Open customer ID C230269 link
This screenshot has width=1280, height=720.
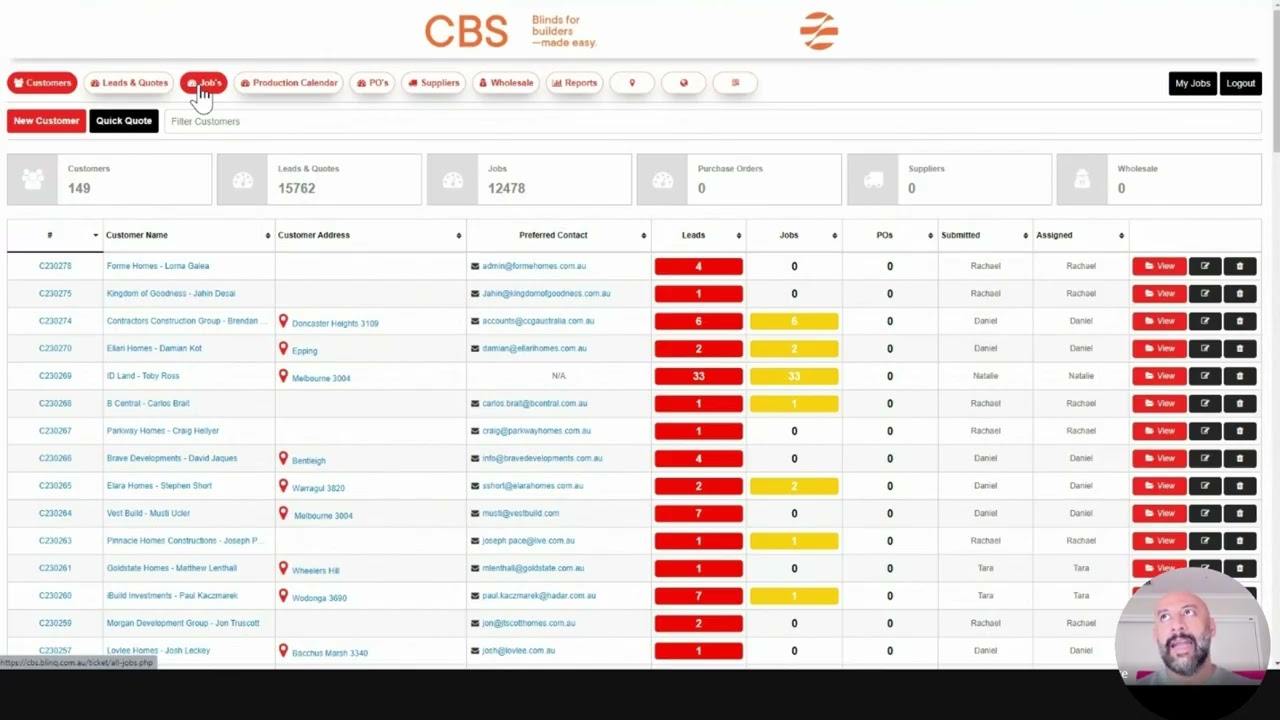click(x=55, y=376)
